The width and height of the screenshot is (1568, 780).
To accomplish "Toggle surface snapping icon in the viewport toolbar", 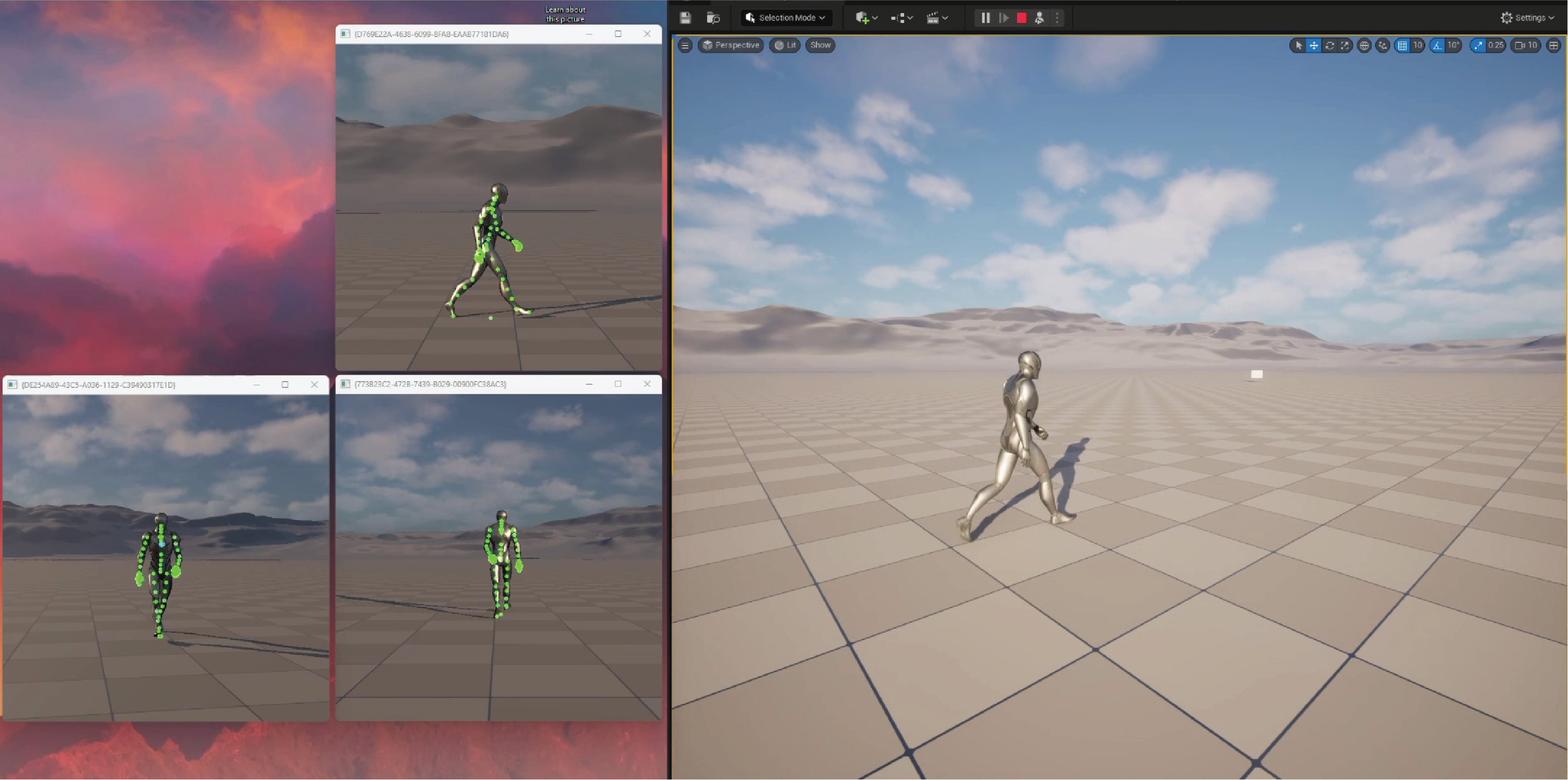I will click(x=1382, y=45).
